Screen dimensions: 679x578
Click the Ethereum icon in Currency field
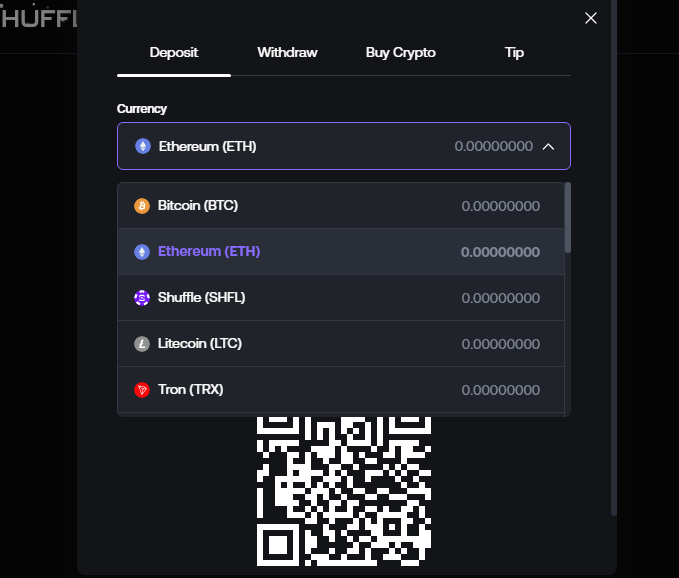coord(143,146)
